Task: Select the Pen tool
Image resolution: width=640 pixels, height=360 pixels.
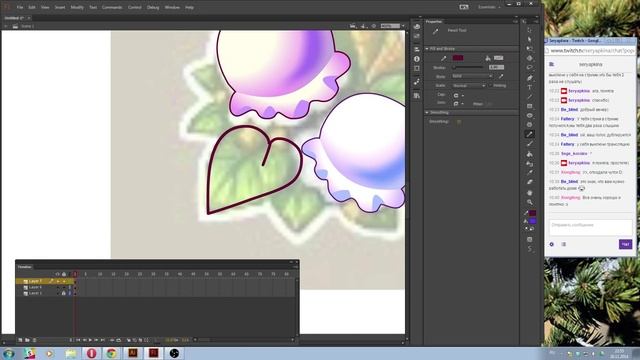Action: 529,78
